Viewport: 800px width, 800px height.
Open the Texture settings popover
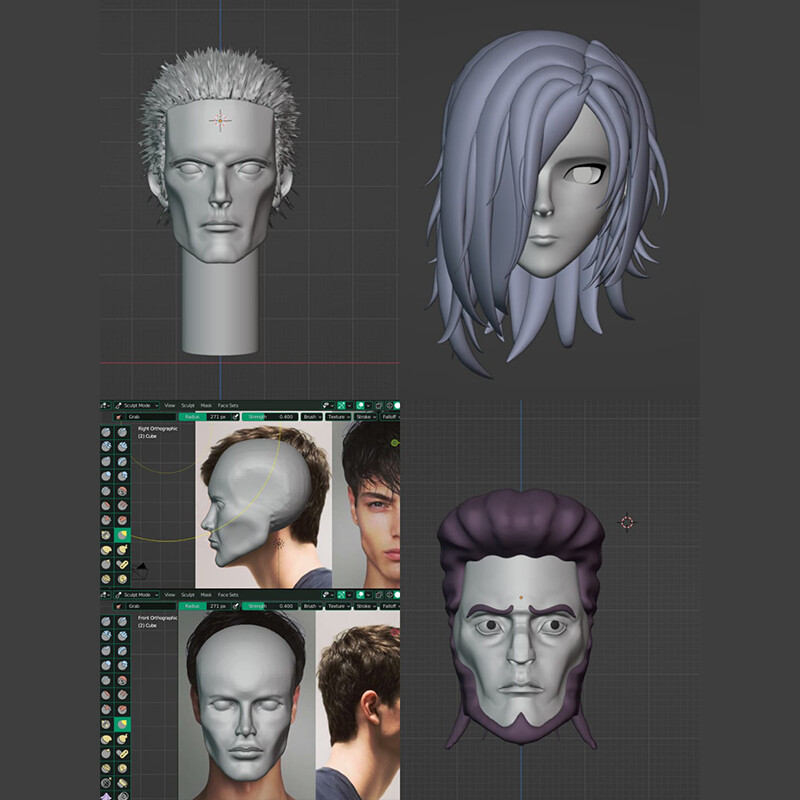point(337,416)
